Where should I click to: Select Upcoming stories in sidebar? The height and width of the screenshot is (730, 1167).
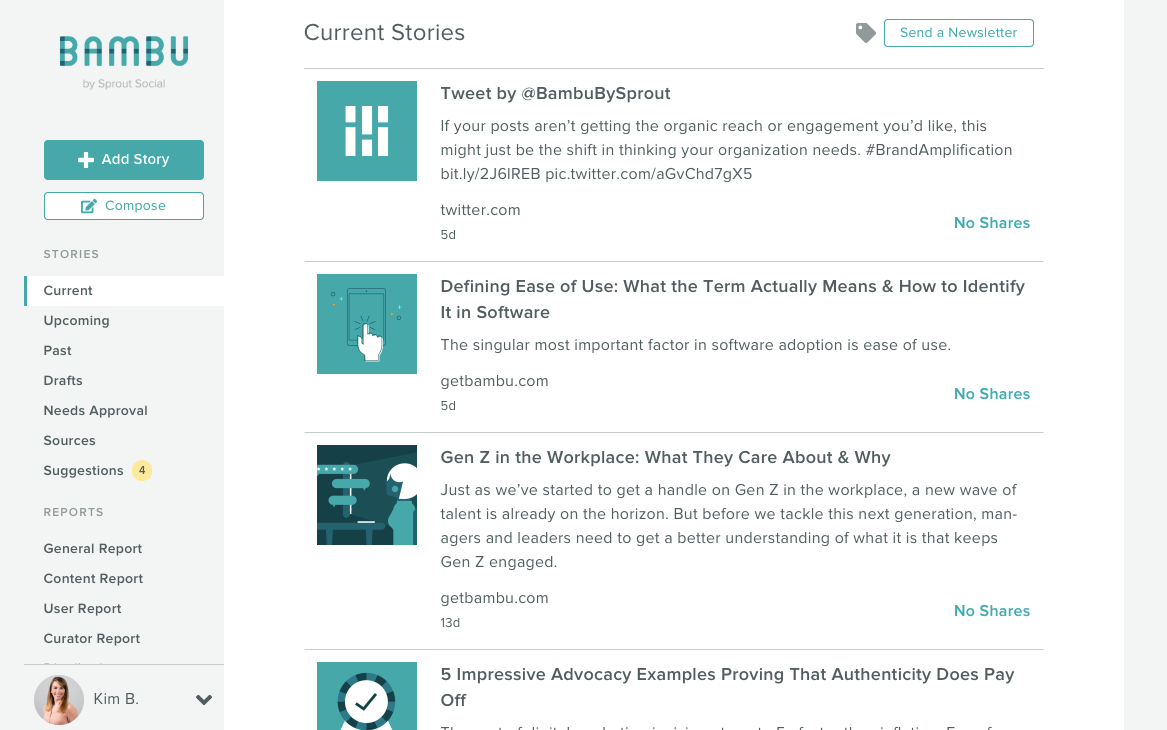77,321
